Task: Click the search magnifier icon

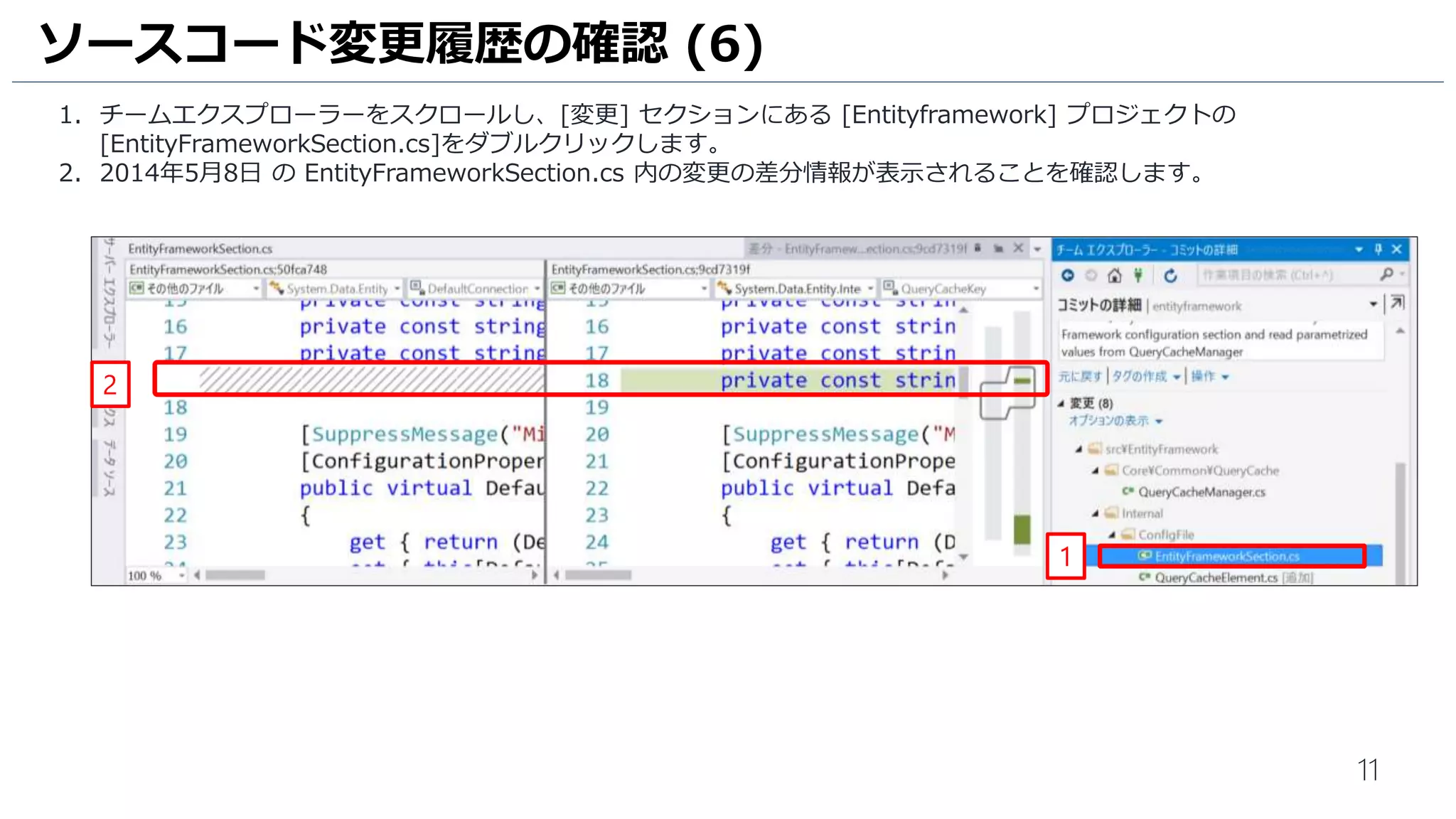Action: point(1386,274)
